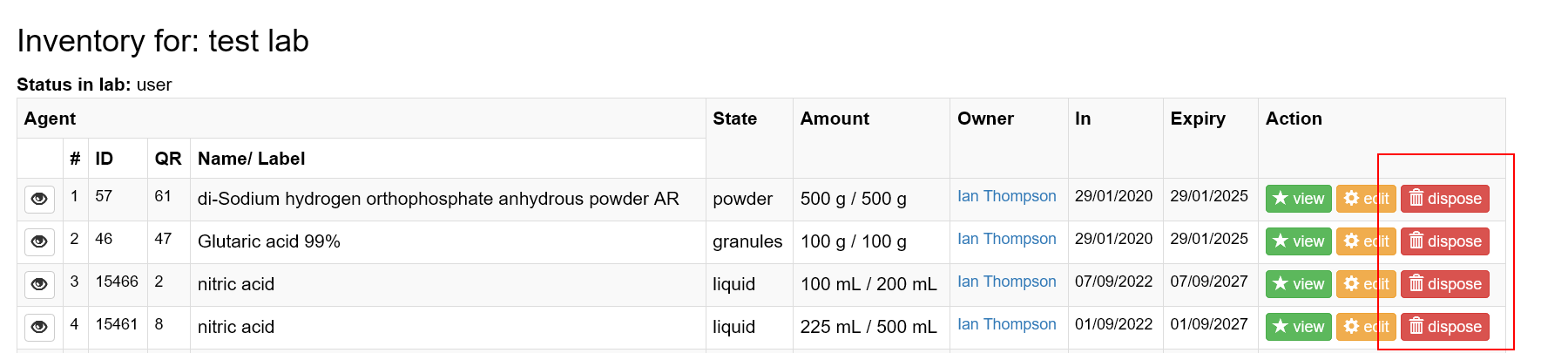The image size is (1568, 353).
Task: View the Glutaric acid 99% item
Action: pyautogui.click(x=1298, y=241)
